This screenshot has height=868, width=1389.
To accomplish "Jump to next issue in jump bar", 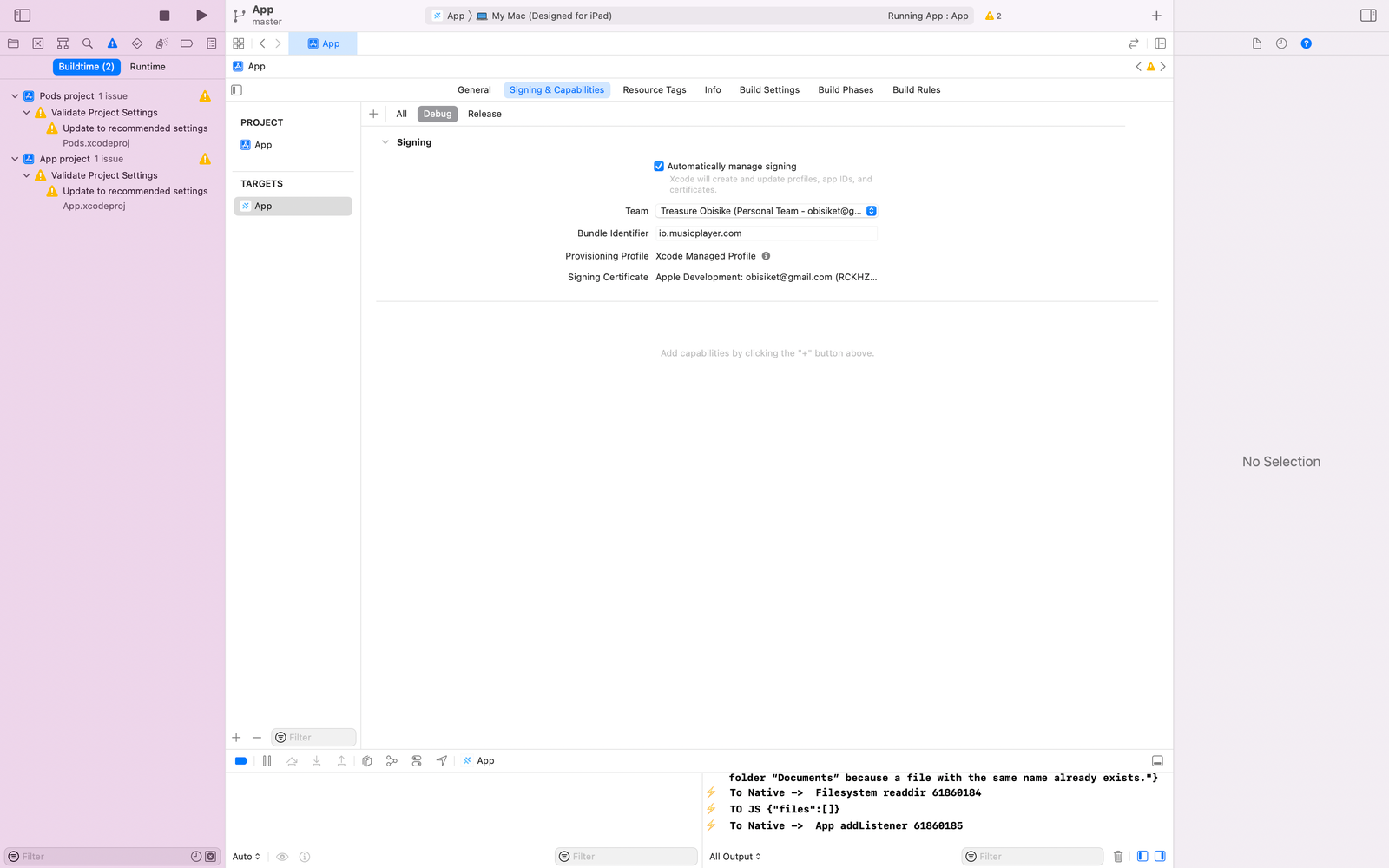I will coord(1163,67).
